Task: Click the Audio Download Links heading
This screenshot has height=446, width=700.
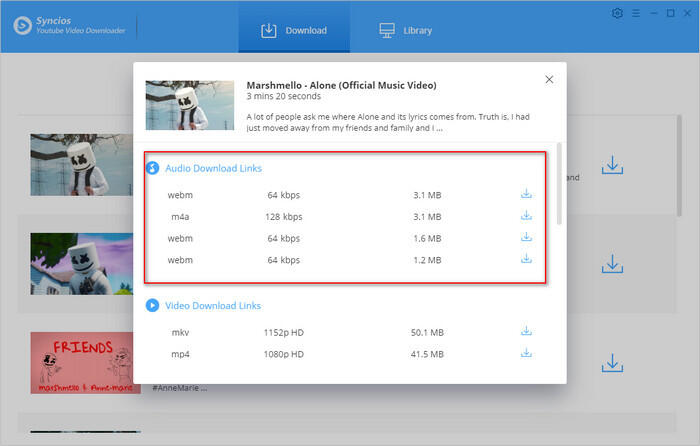Action: click(213, 168)
